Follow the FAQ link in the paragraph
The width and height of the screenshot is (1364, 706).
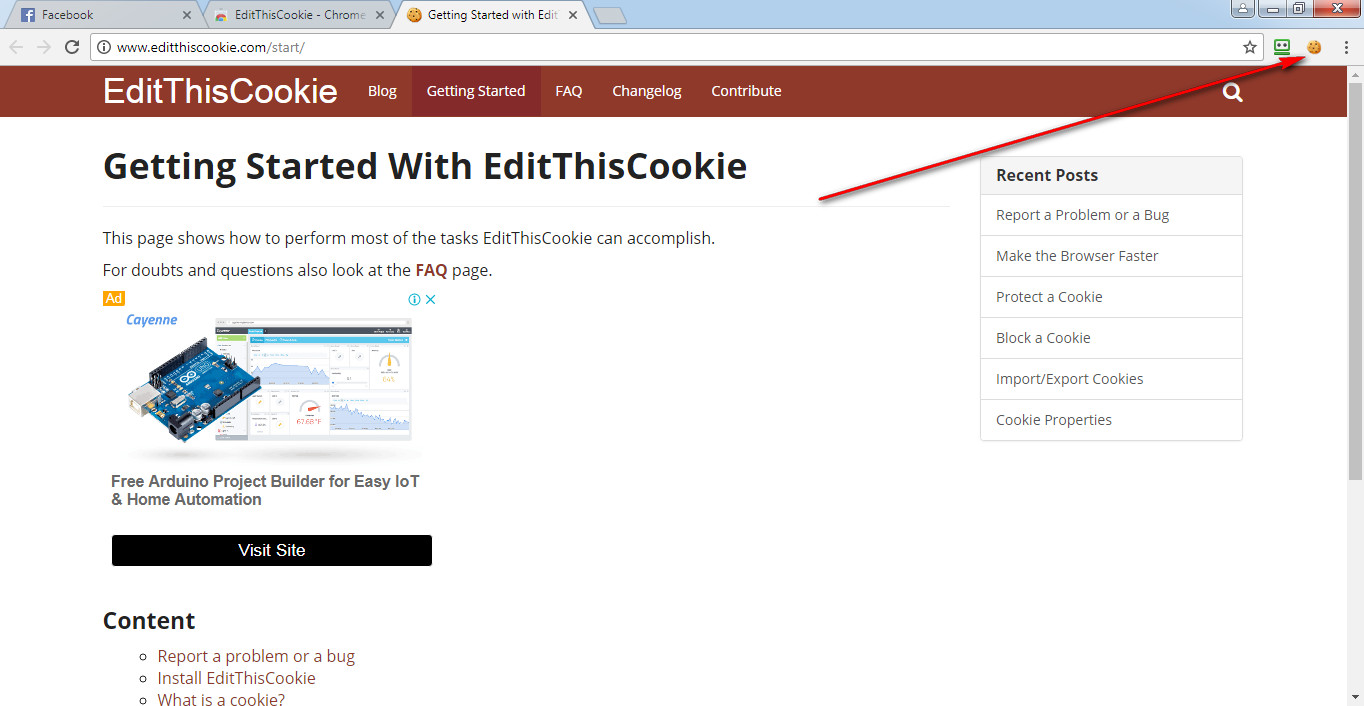431,270
